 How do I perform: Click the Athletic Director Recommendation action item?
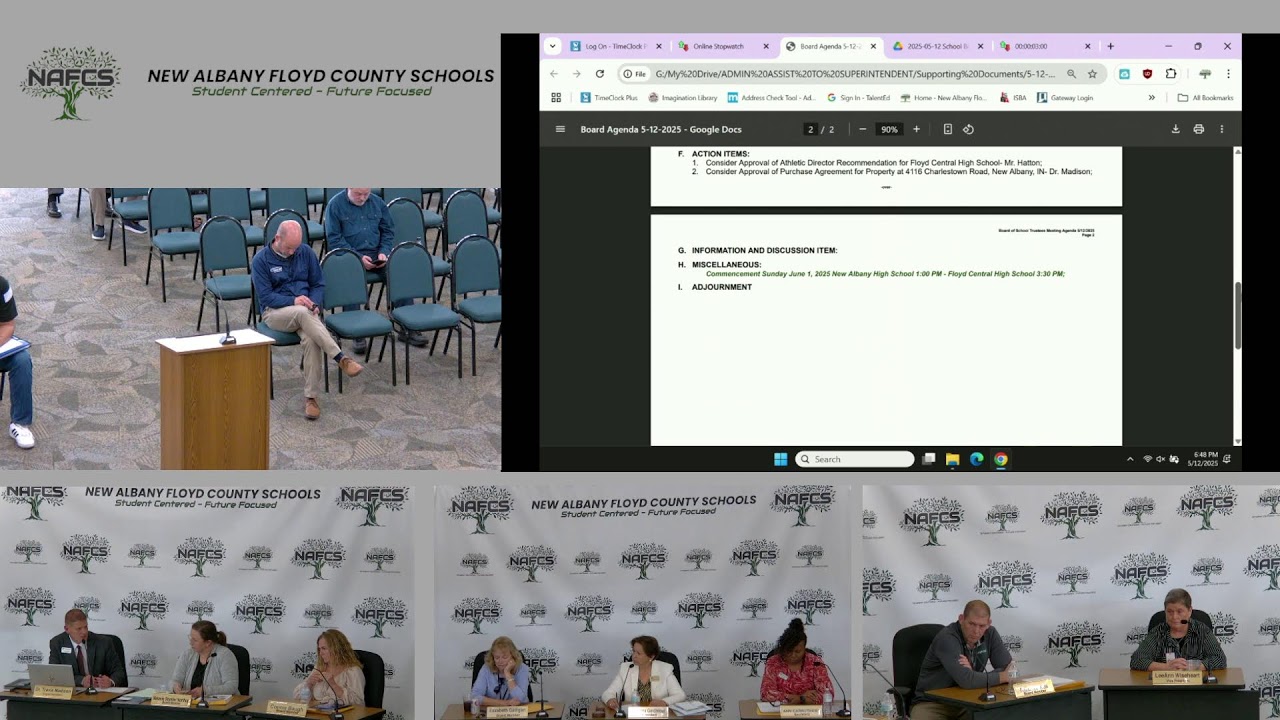pos(873,163)
